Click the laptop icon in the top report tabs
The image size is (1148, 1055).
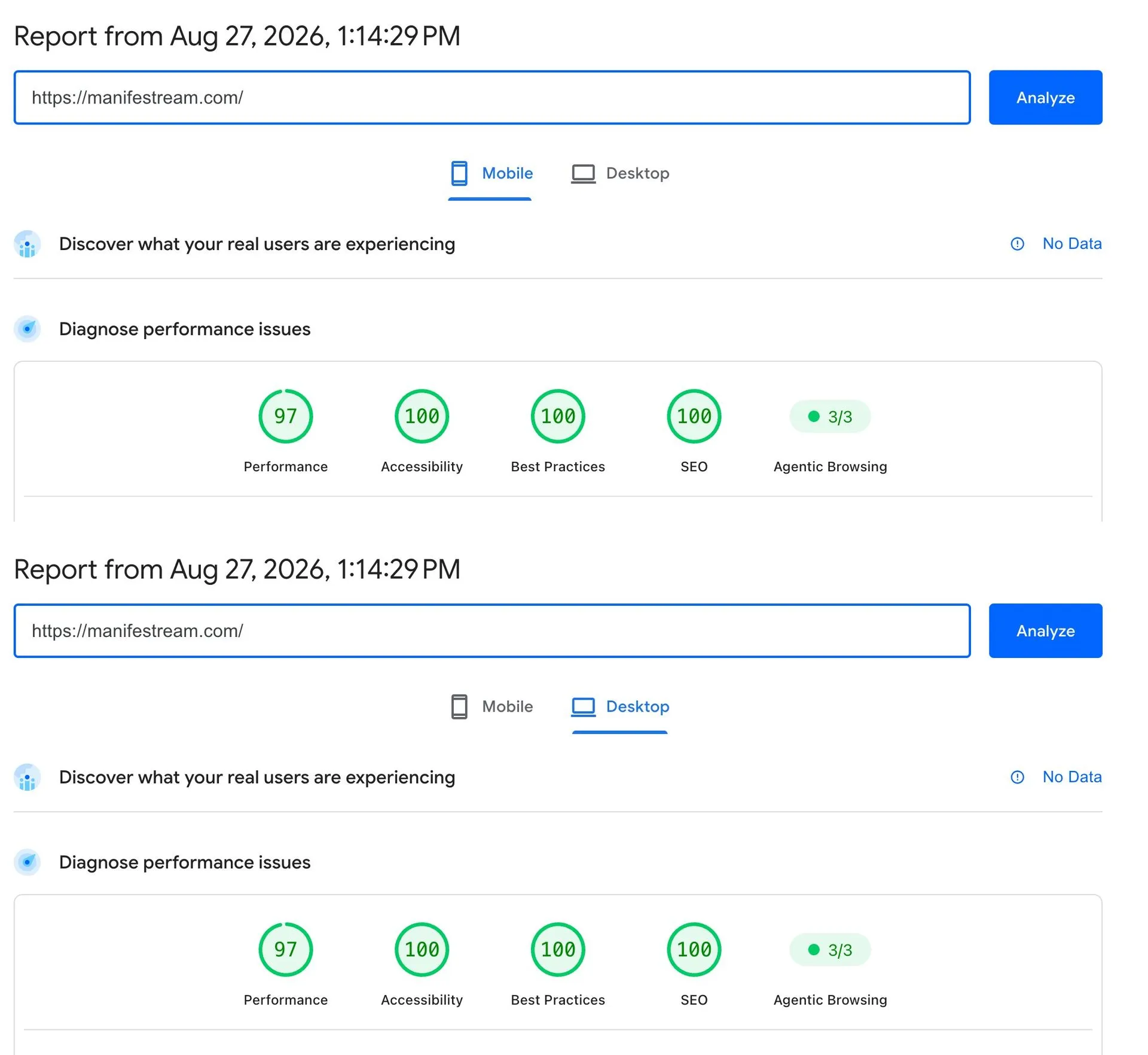point(583,174)
